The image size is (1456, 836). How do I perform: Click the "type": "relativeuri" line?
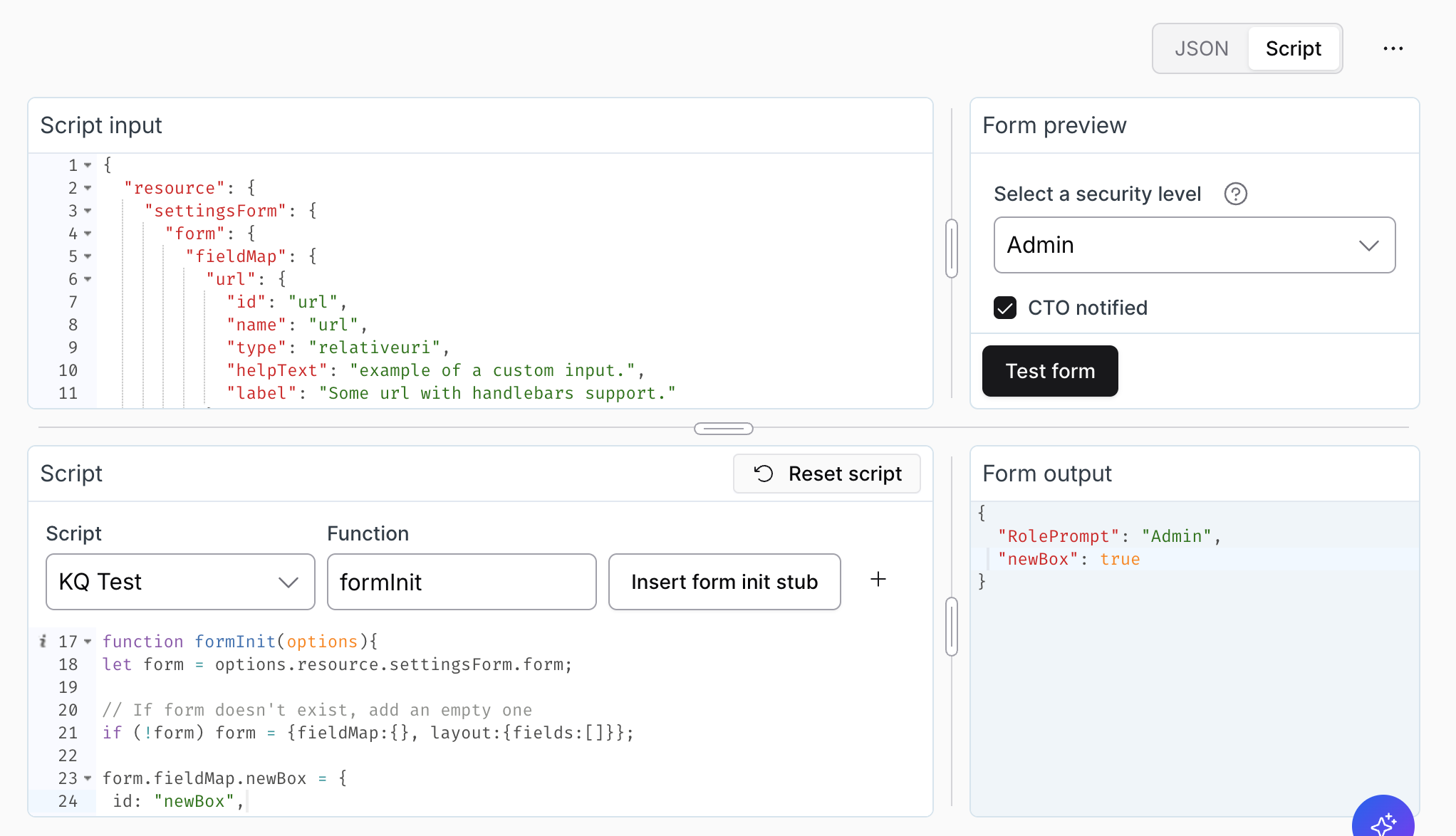(338, 348)
